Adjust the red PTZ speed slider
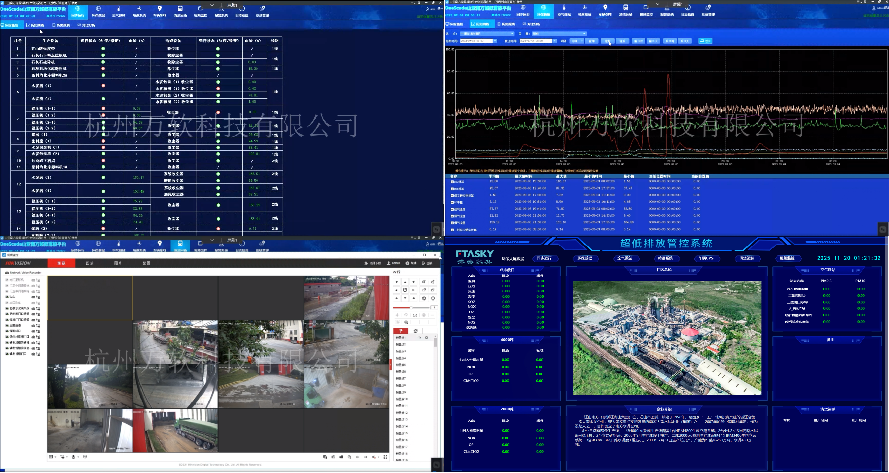Screen dimensions: 889x473 point(412,308)
